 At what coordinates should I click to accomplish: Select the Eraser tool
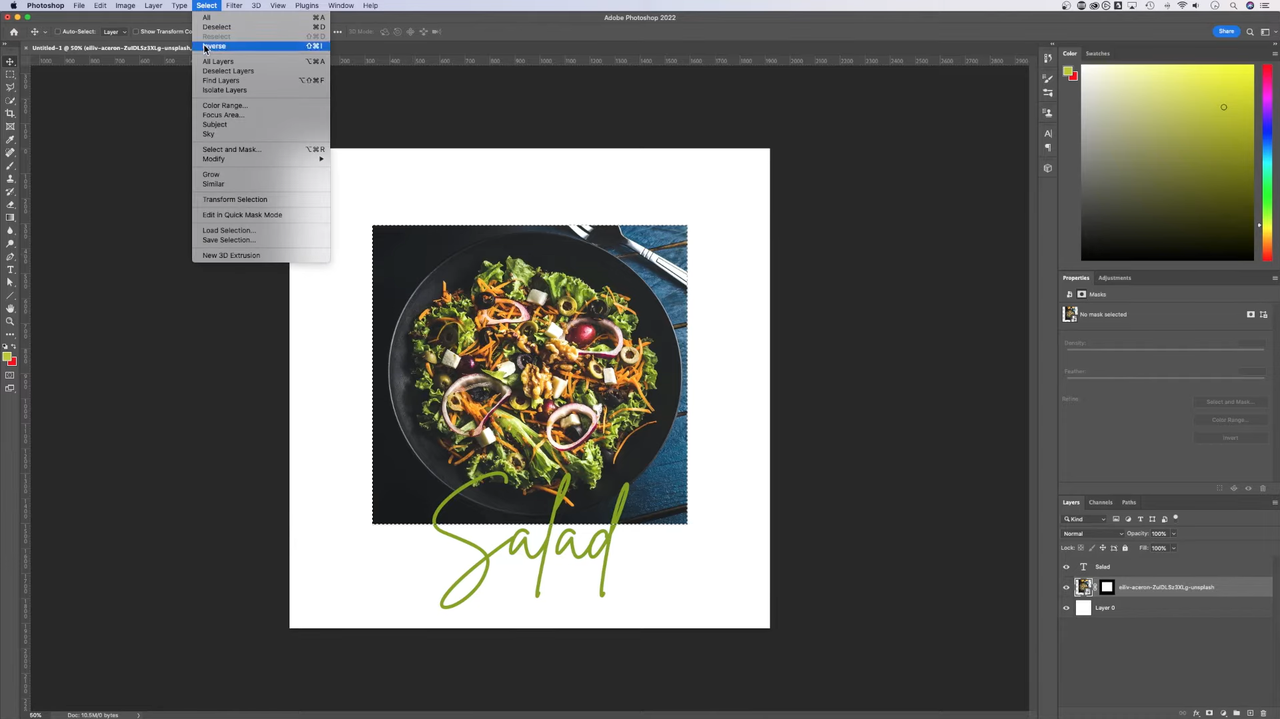pos(10,204)
